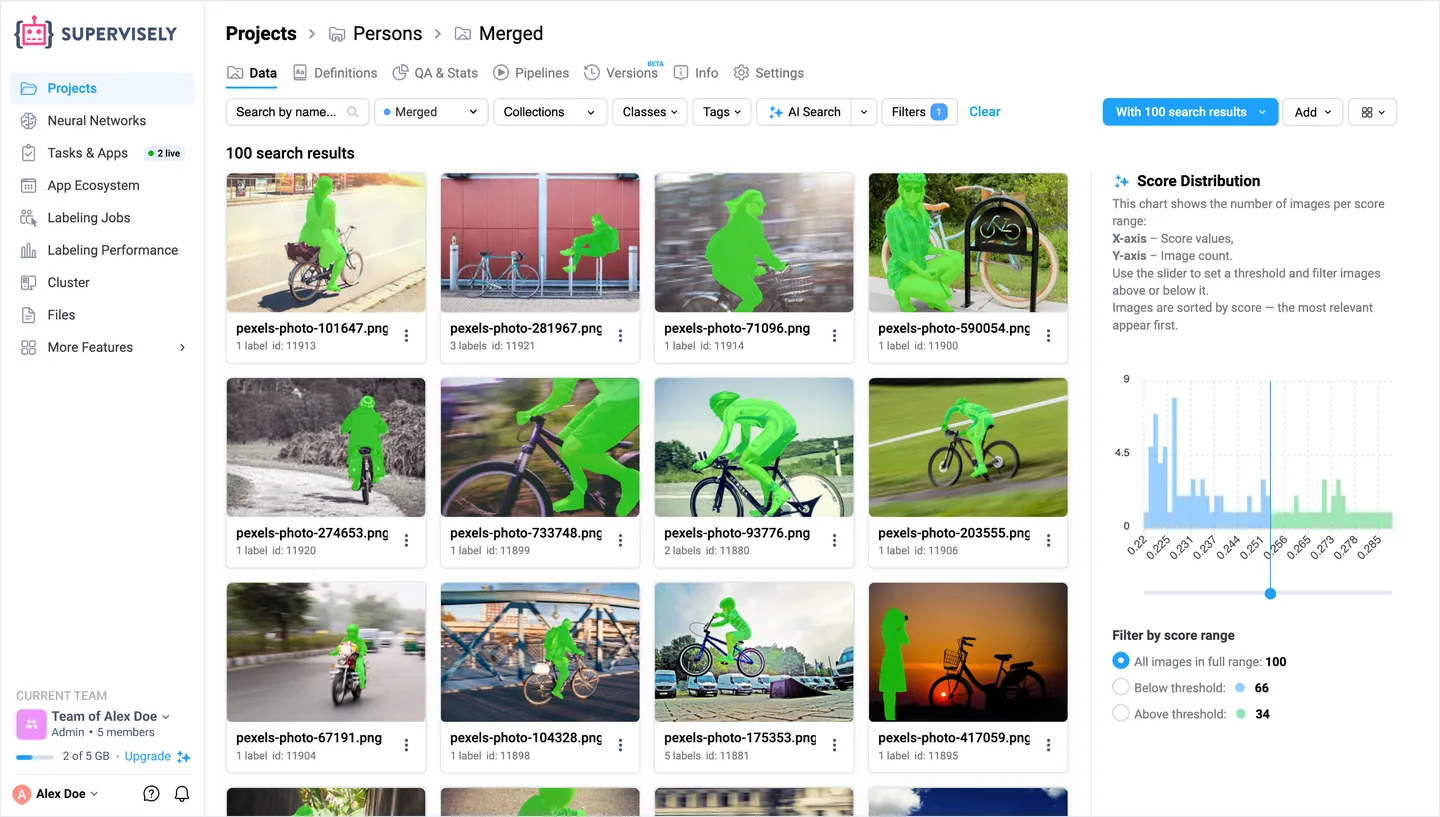The image size is (1440, 817).
Task: Open options menu for pexels-photo-67191.png
Action: [406, 746]
